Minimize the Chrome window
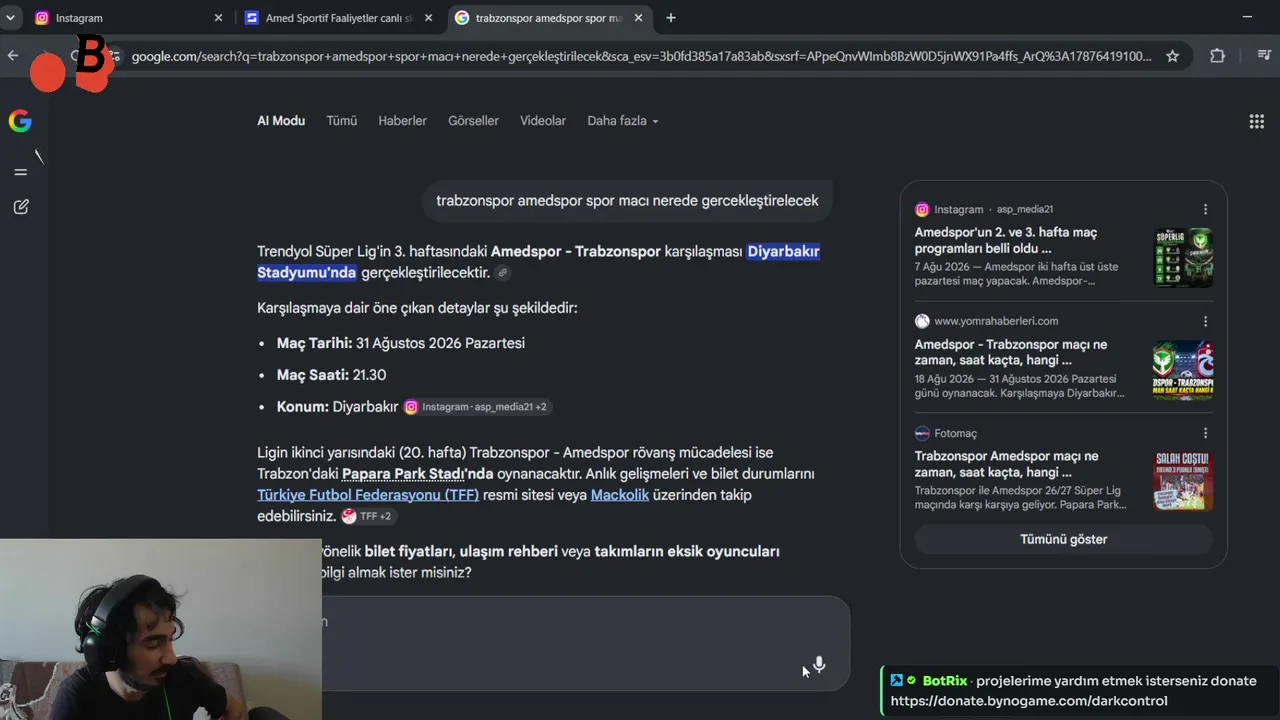 coord(1247,17)
